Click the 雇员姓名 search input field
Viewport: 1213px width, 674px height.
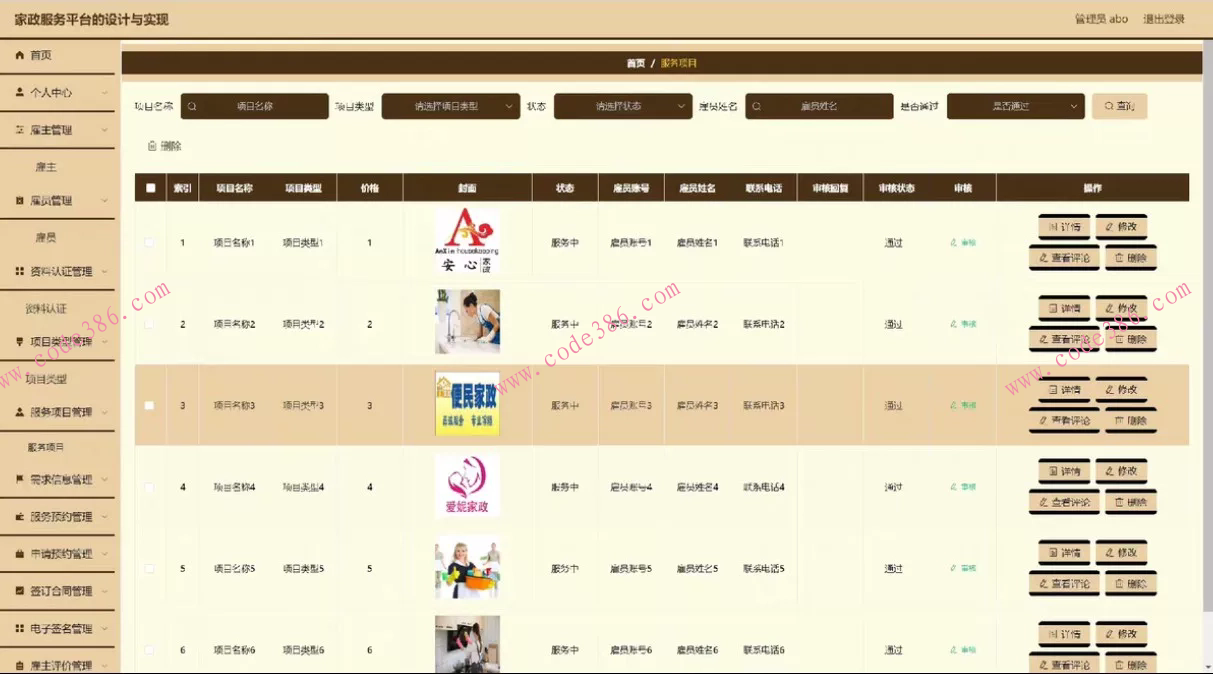tap(819, 106)
